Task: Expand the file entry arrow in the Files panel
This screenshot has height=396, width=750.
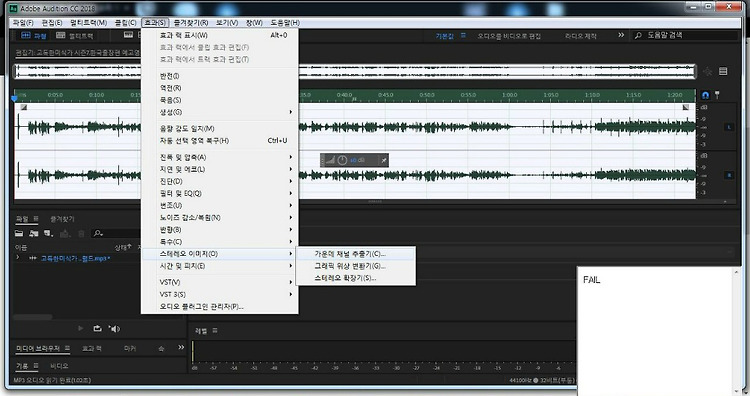Action: 18,258
